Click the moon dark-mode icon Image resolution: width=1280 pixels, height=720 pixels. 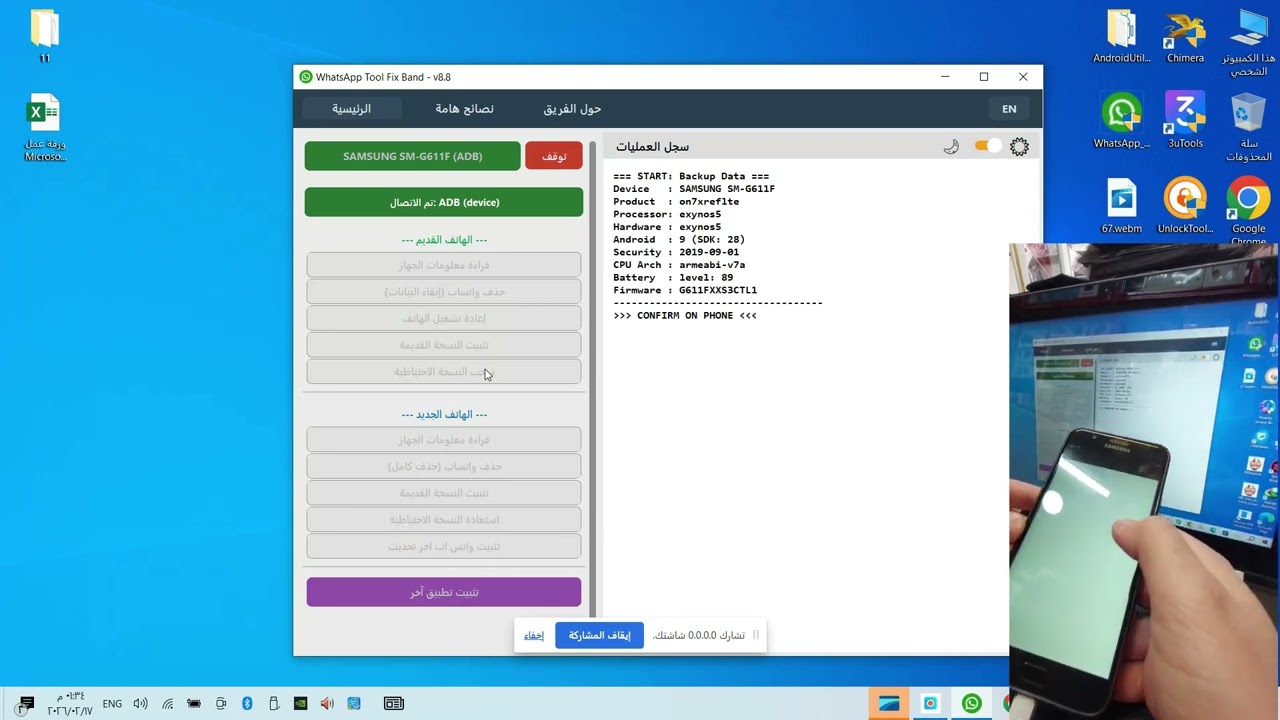951,147
